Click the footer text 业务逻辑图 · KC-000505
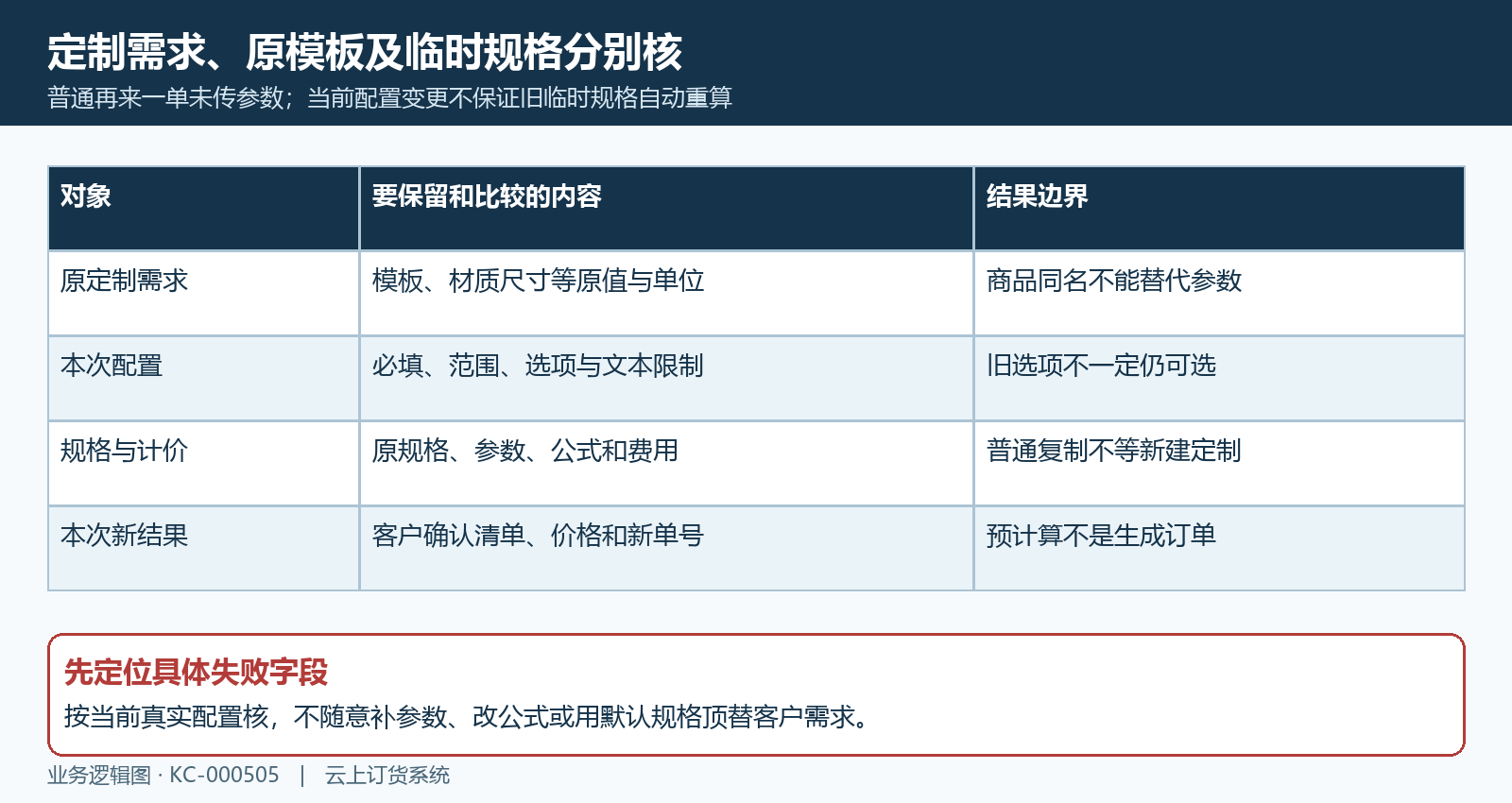The width and height of the screenshot is (1512, 803). click(x=163, y=776)
